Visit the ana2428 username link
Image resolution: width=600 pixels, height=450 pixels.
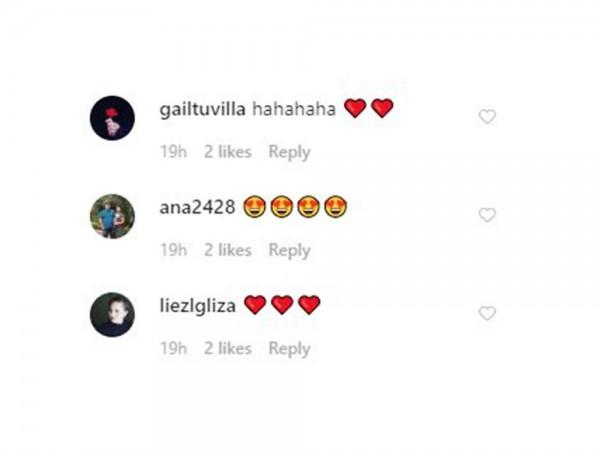(x=197, y=207)
